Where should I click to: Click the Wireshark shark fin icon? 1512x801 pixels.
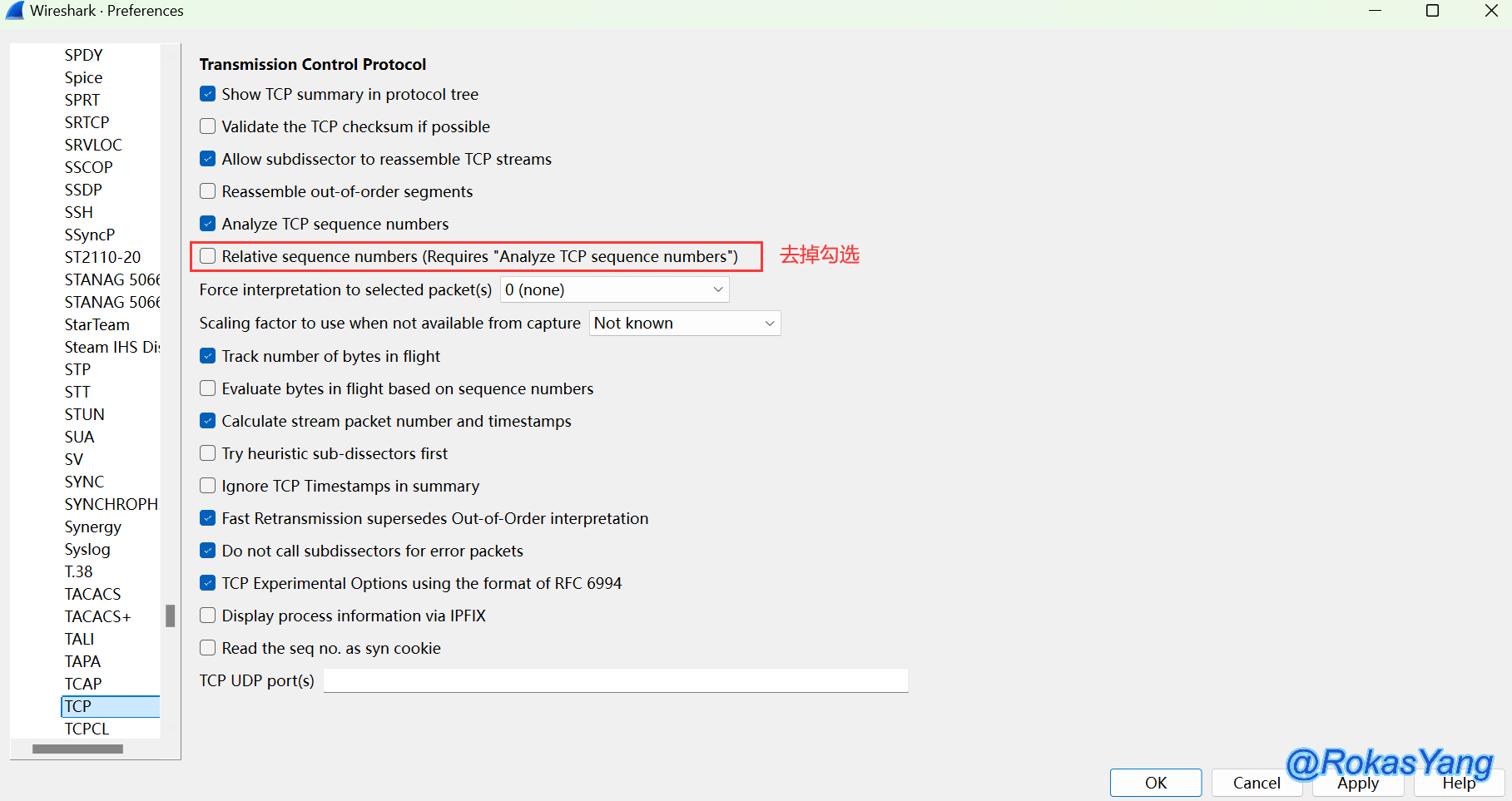15,11
